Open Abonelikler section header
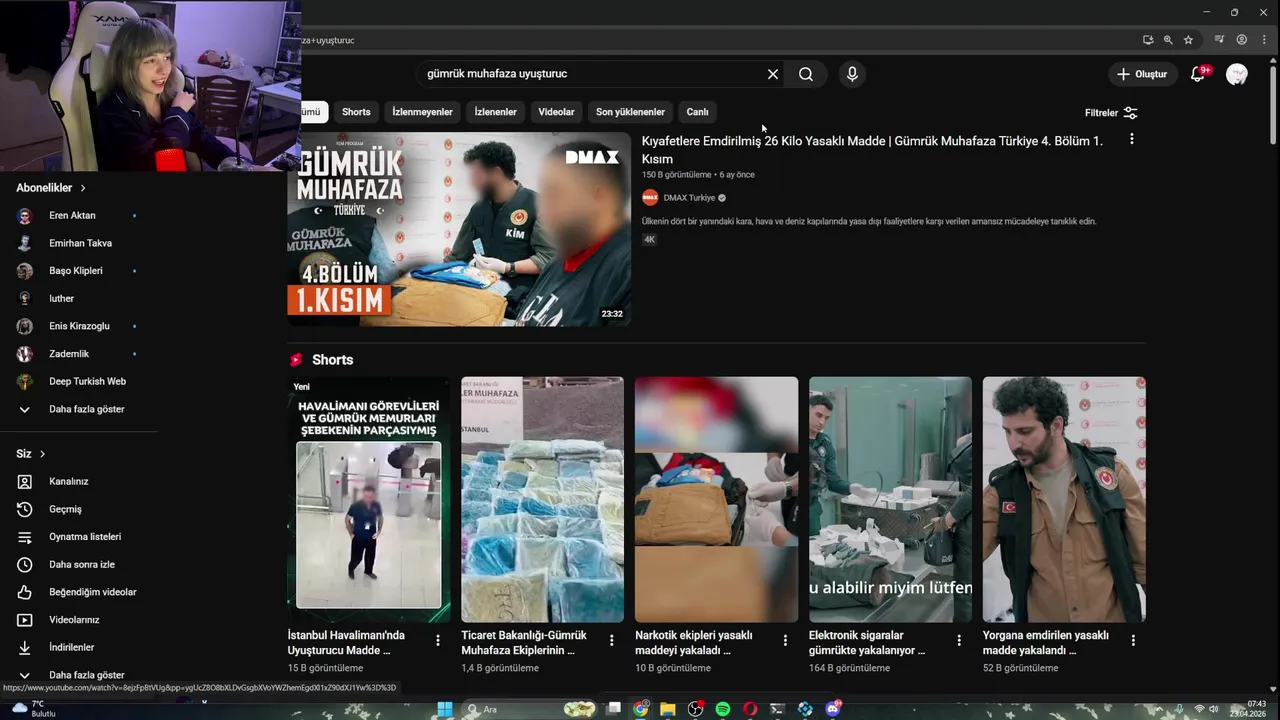The height and width of the screenshot is (720, 1280). point(51,188)
